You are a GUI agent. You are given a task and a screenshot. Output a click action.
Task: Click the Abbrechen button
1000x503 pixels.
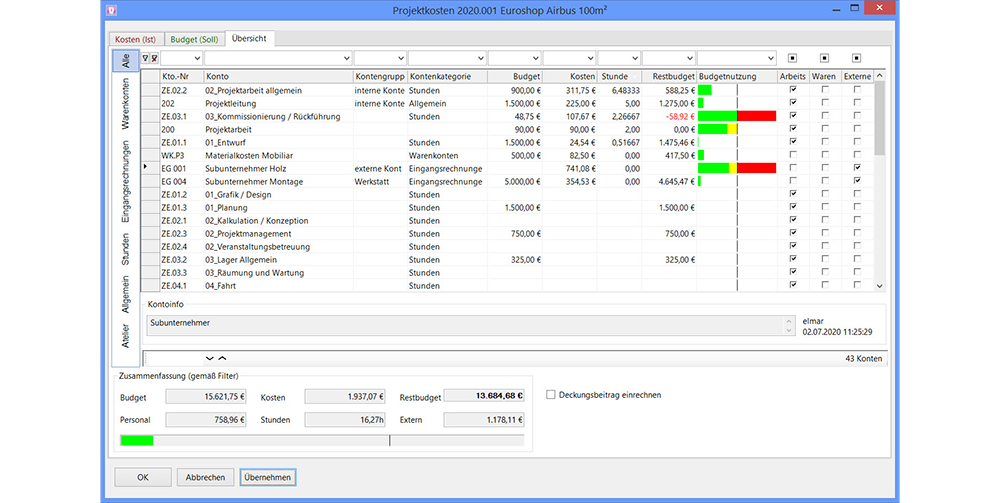pos(205,477)
